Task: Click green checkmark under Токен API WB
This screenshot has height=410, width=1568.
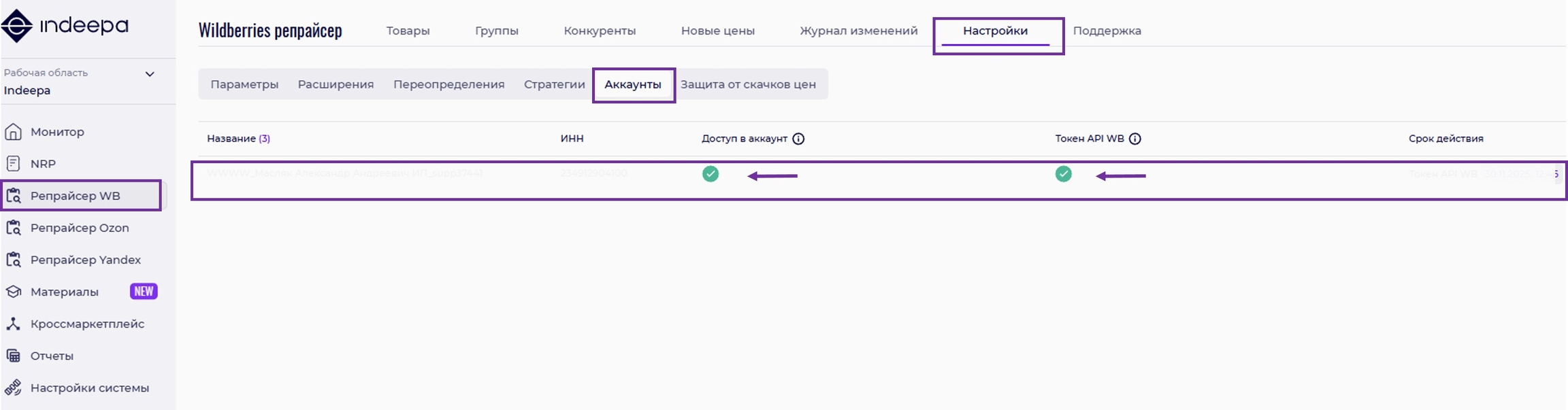Action: coord(1064,174)
